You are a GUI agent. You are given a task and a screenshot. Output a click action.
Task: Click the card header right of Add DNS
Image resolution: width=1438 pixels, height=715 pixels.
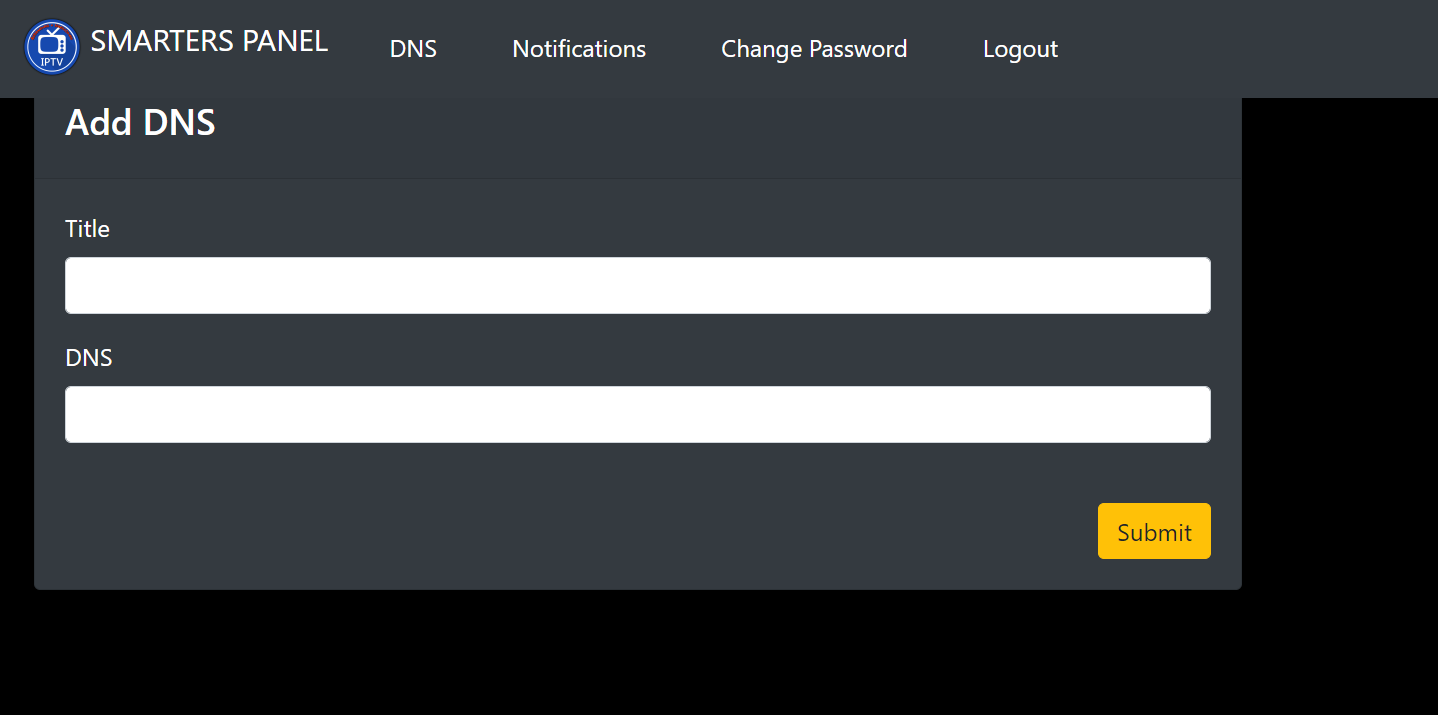click(x=700, y=135)
